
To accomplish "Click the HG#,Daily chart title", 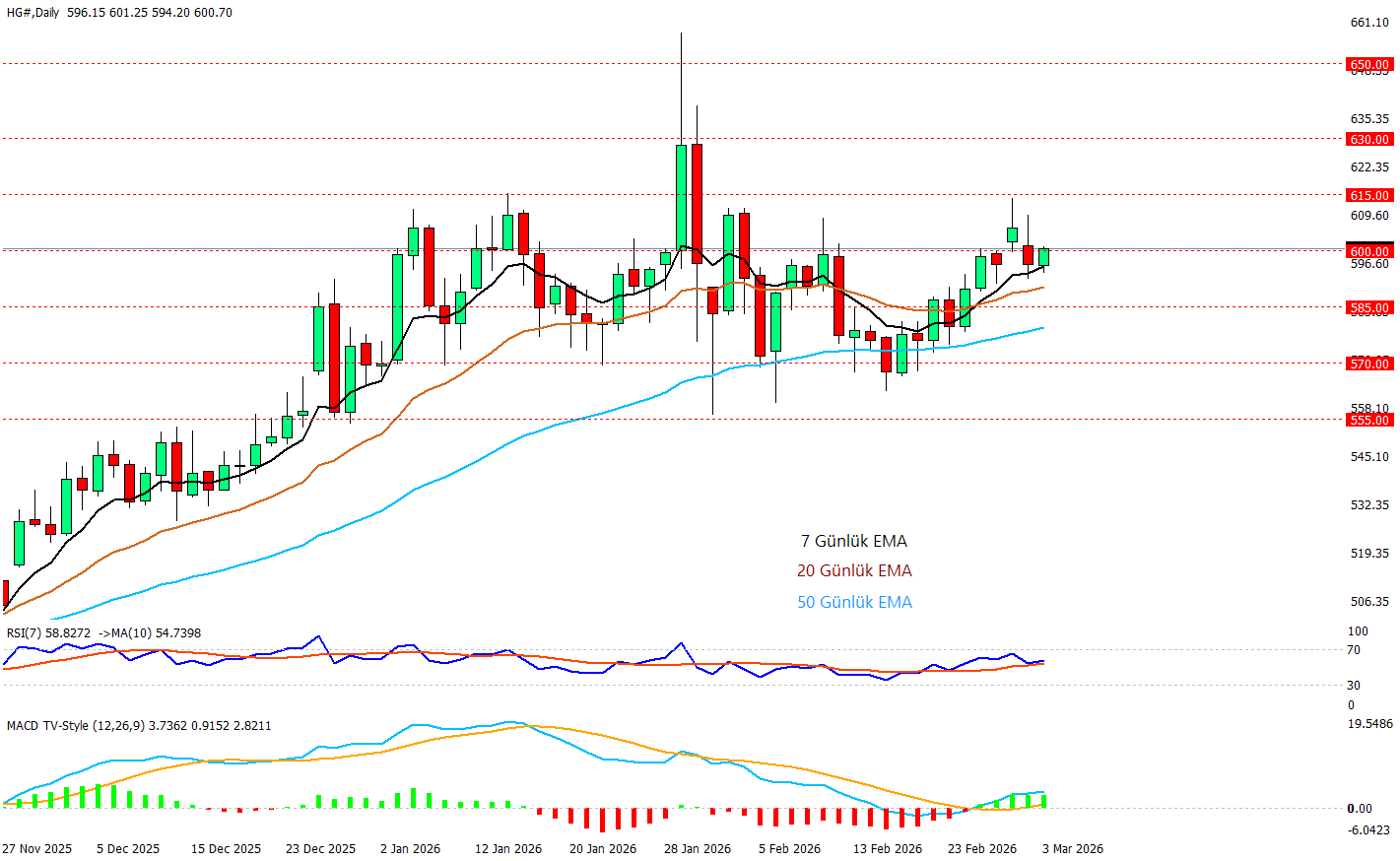I will (x=33, y=13).
